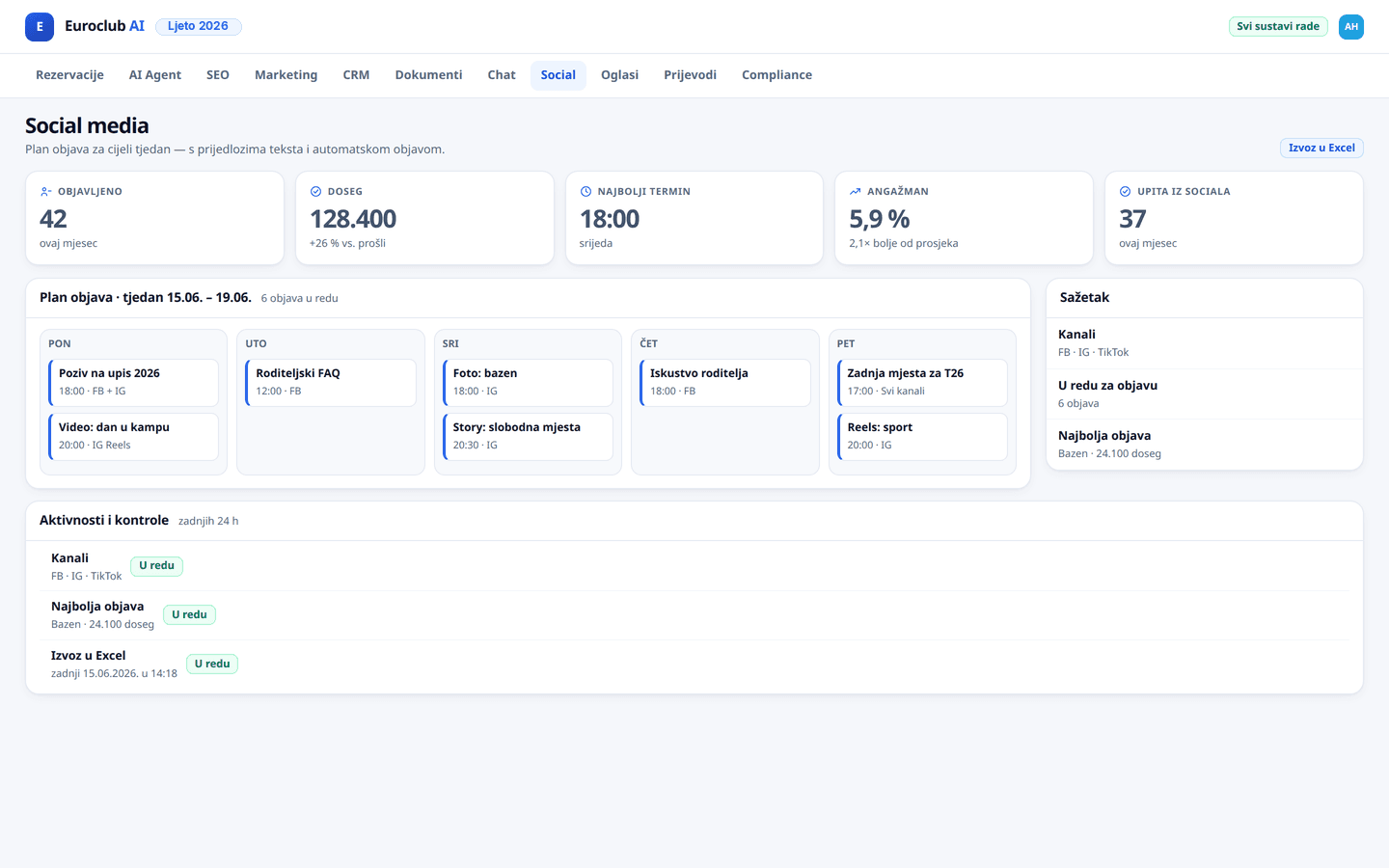
Task: Click the Euroclub E logo icon
Action: click(40, 27)
